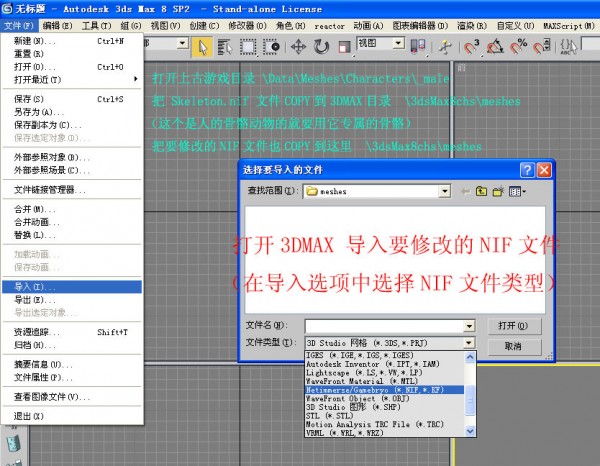Viewport: 600px width, 466px height.
Task: Activate the Select and Move tool
Action: [x=298, y=47]
